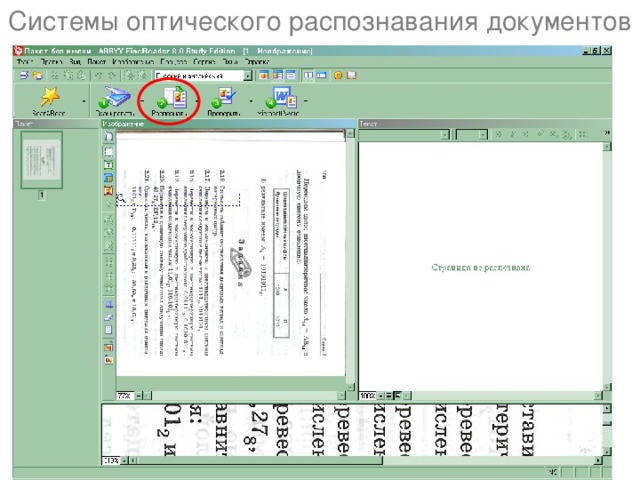Click the topmost icon of Image panel toolbar

tap(109, 136)
